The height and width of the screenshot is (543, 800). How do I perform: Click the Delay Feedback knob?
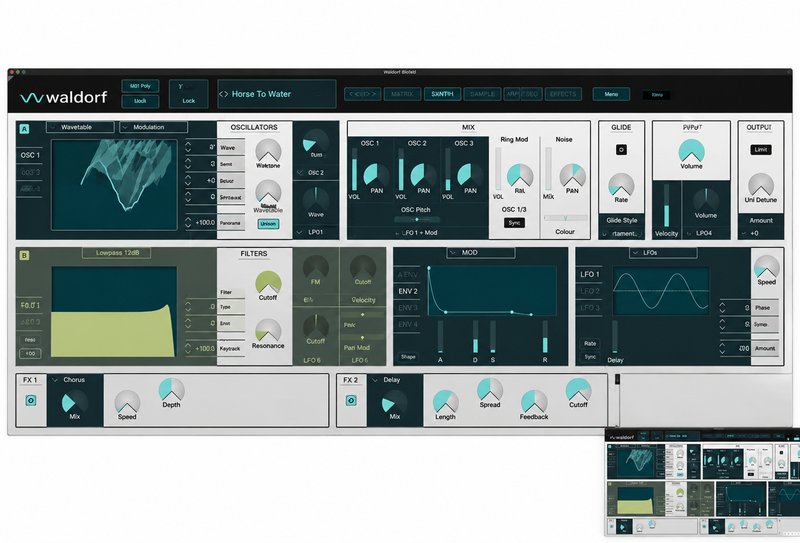pos(534,402)
